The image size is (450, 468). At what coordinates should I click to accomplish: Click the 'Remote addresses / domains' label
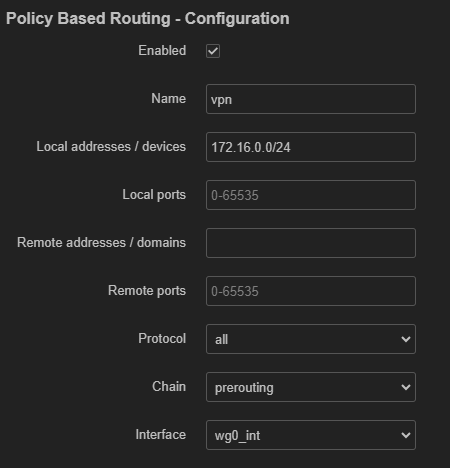pos(101,243)
